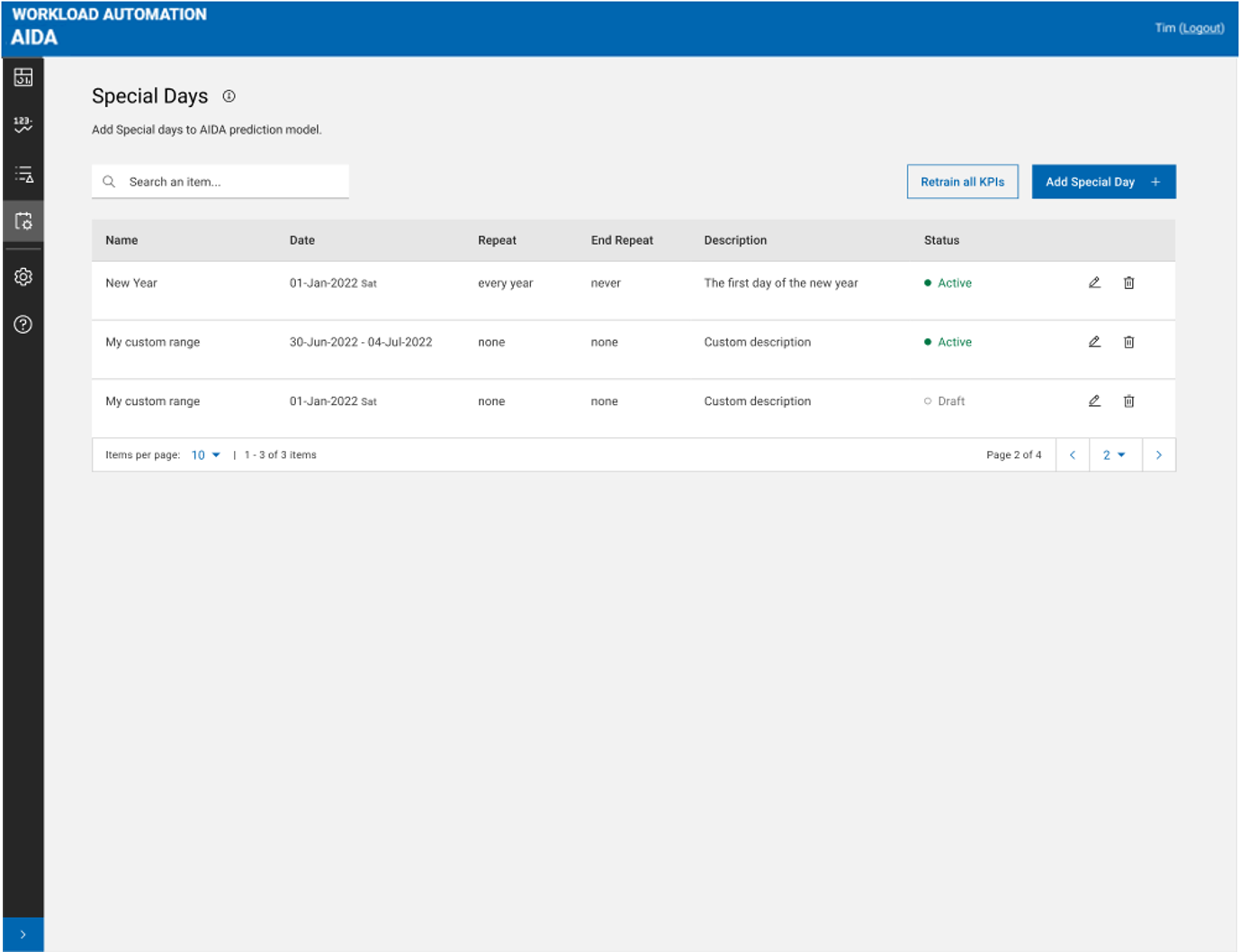This screenshot has width=1240, height=952.
Task: Edit the New Year special day
Action: [x=1094, y=283]
